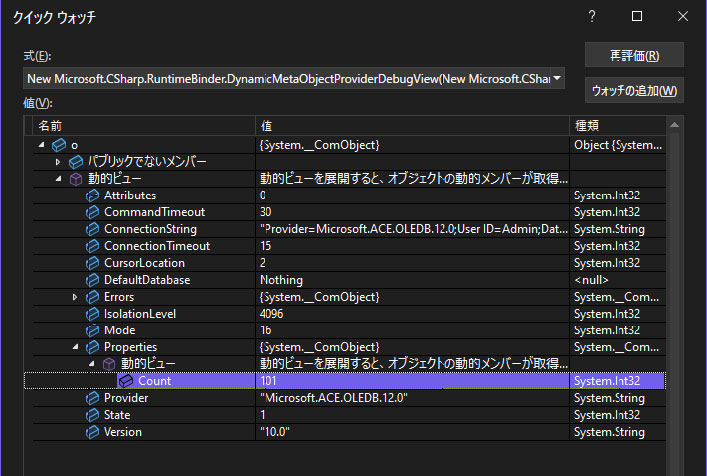
Task: Click the Errors property icon
Action: coord(92,298)
